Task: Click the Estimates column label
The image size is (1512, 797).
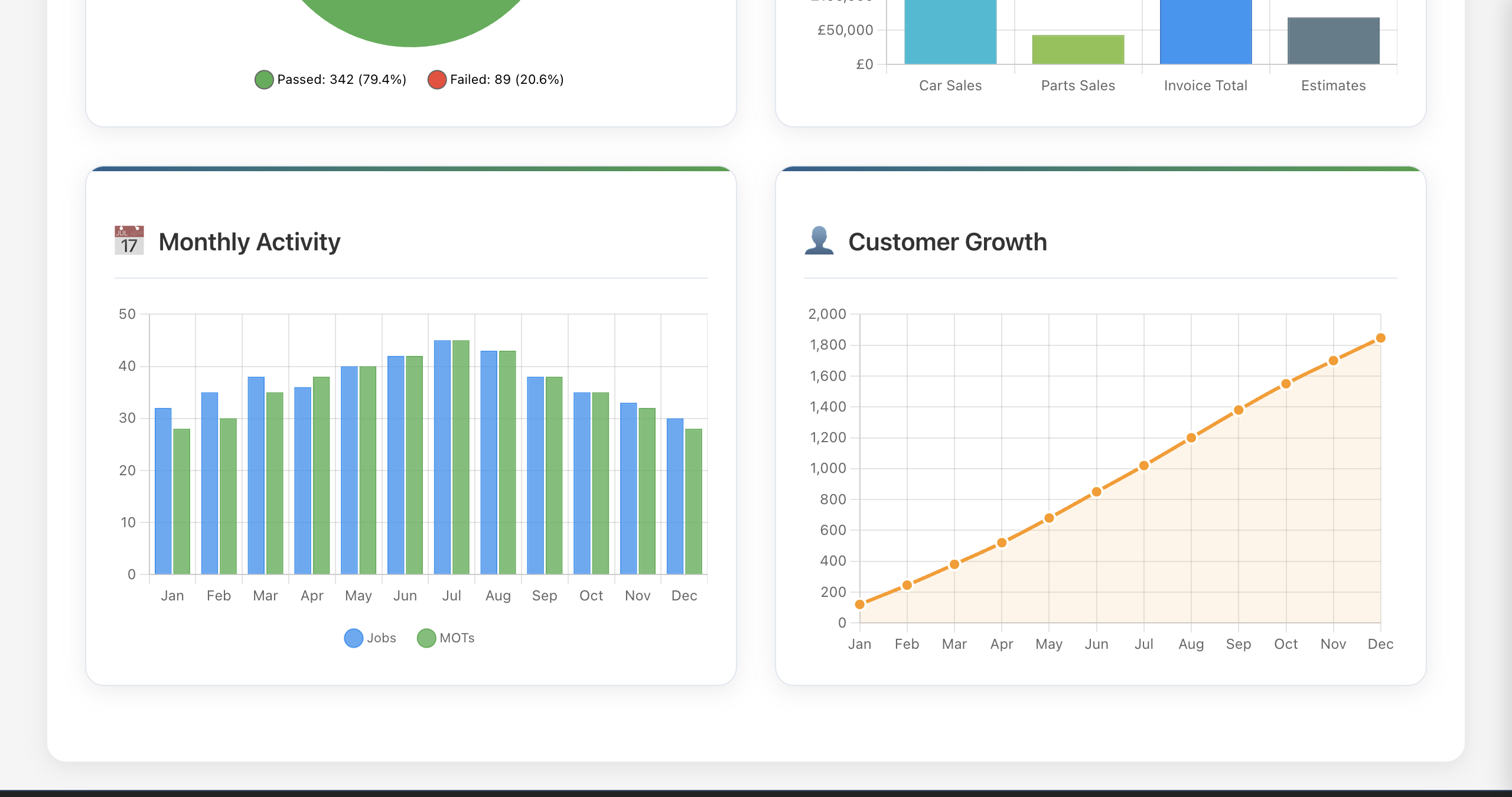Action: pos(1333,86)
